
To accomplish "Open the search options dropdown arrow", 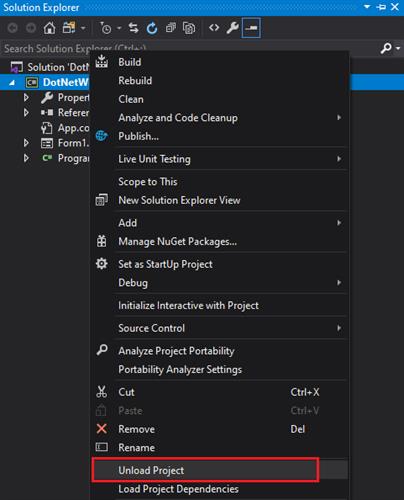I will point(398,48).
